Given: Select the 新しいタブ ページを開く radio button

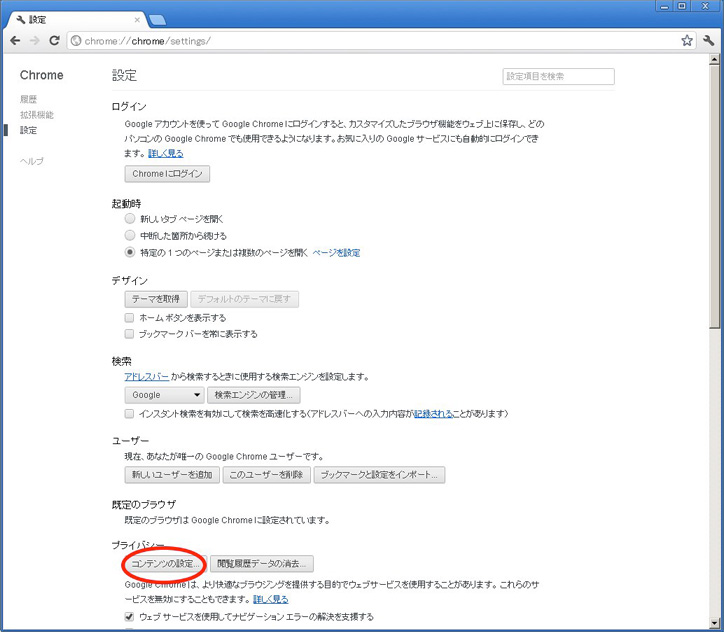Looking at the screenshot, I should [x=130, y=218].
